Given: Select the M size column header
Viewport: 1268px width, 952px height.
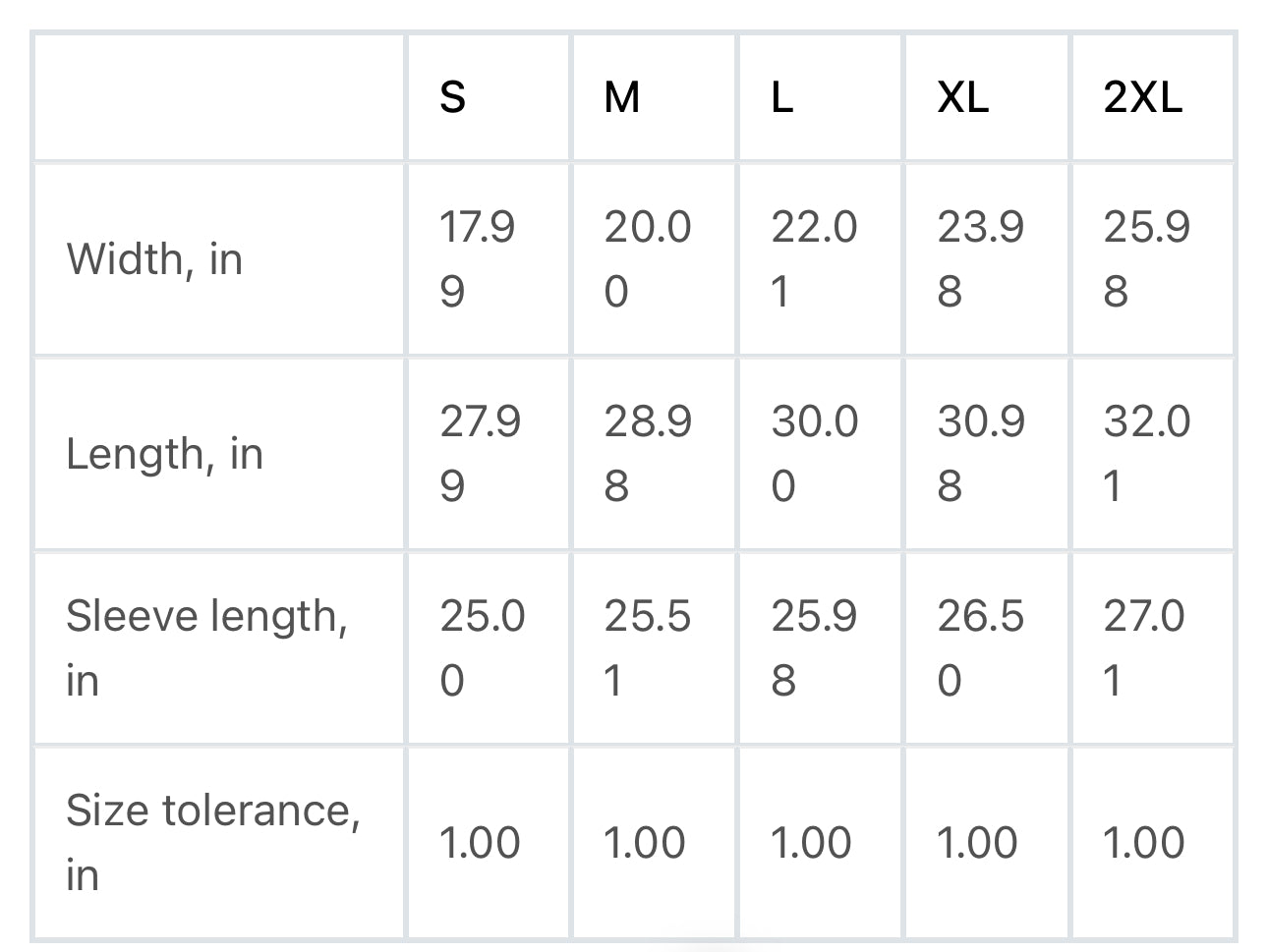Looking at the screenshot, I should point(622,96).
